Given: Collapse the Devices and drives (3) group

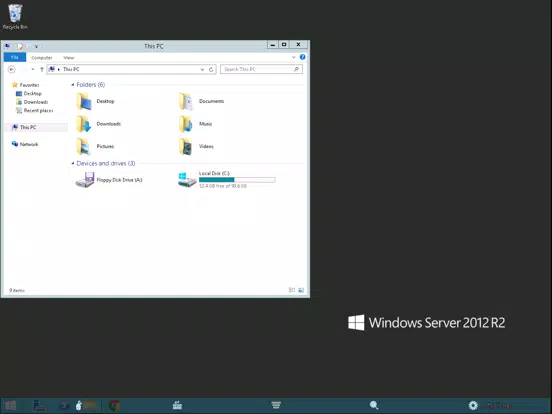Looking at the screenshot, I should tap(73, 163).
